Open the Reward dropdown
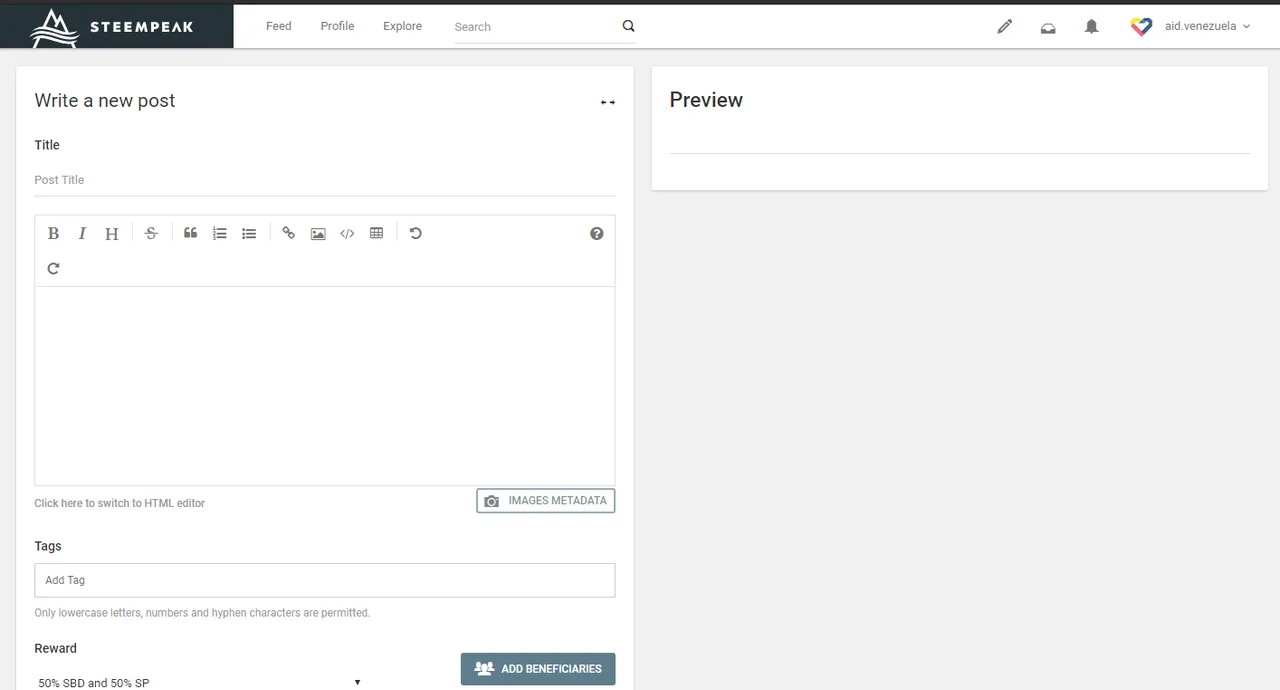 pos(199,682)
